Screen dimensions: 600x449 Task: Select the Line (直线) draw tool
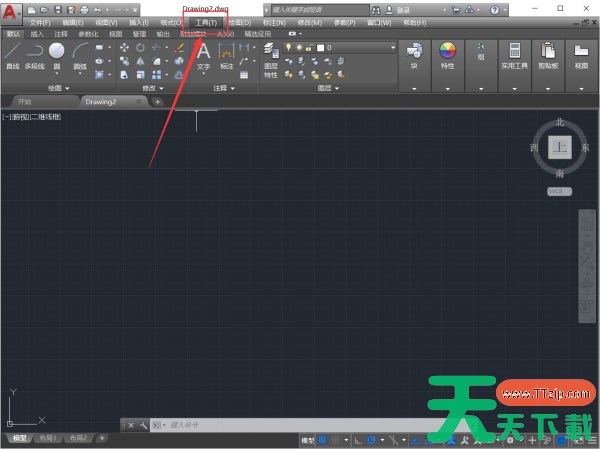(x=13, y=55)
